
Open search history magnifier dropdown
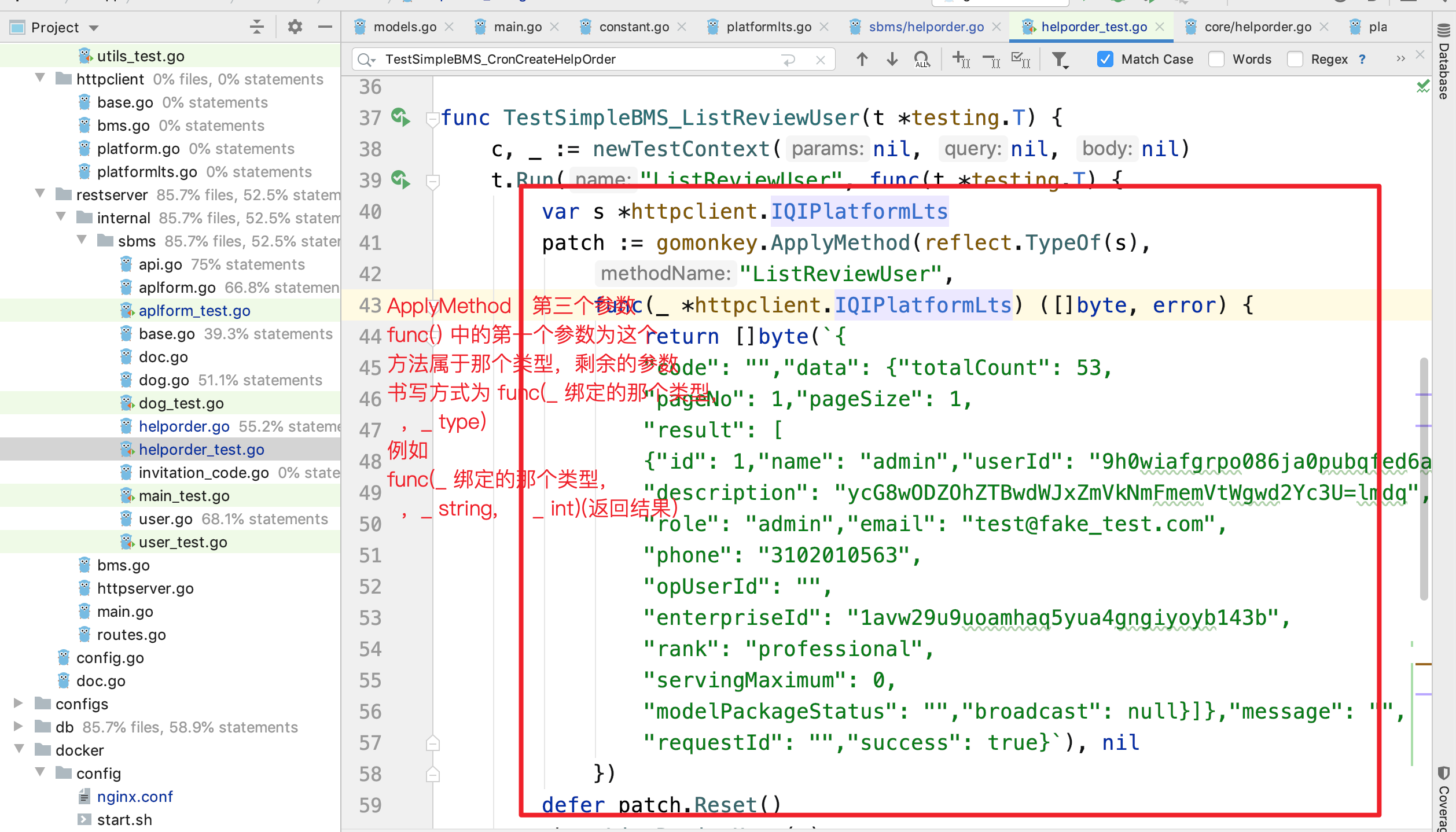367,60
